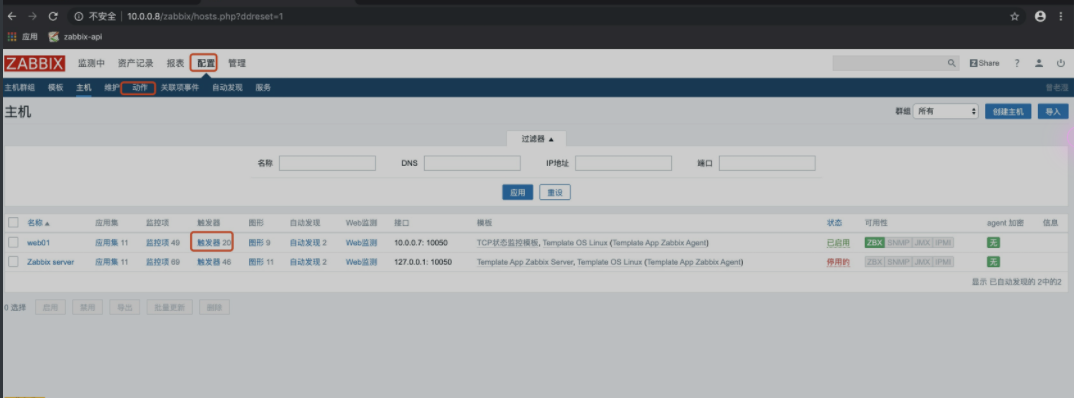The image size is (1074, 398).
Task: Sort by 名称 column header
Action: 38,223
